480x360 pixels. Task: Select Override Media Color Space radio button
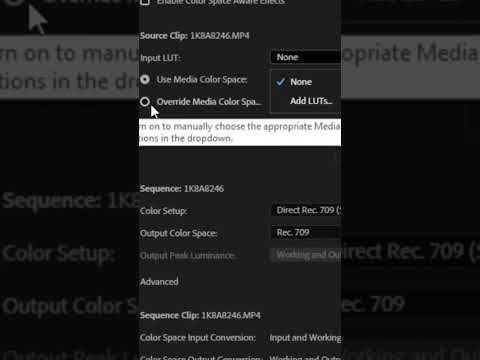pos(145,102)
